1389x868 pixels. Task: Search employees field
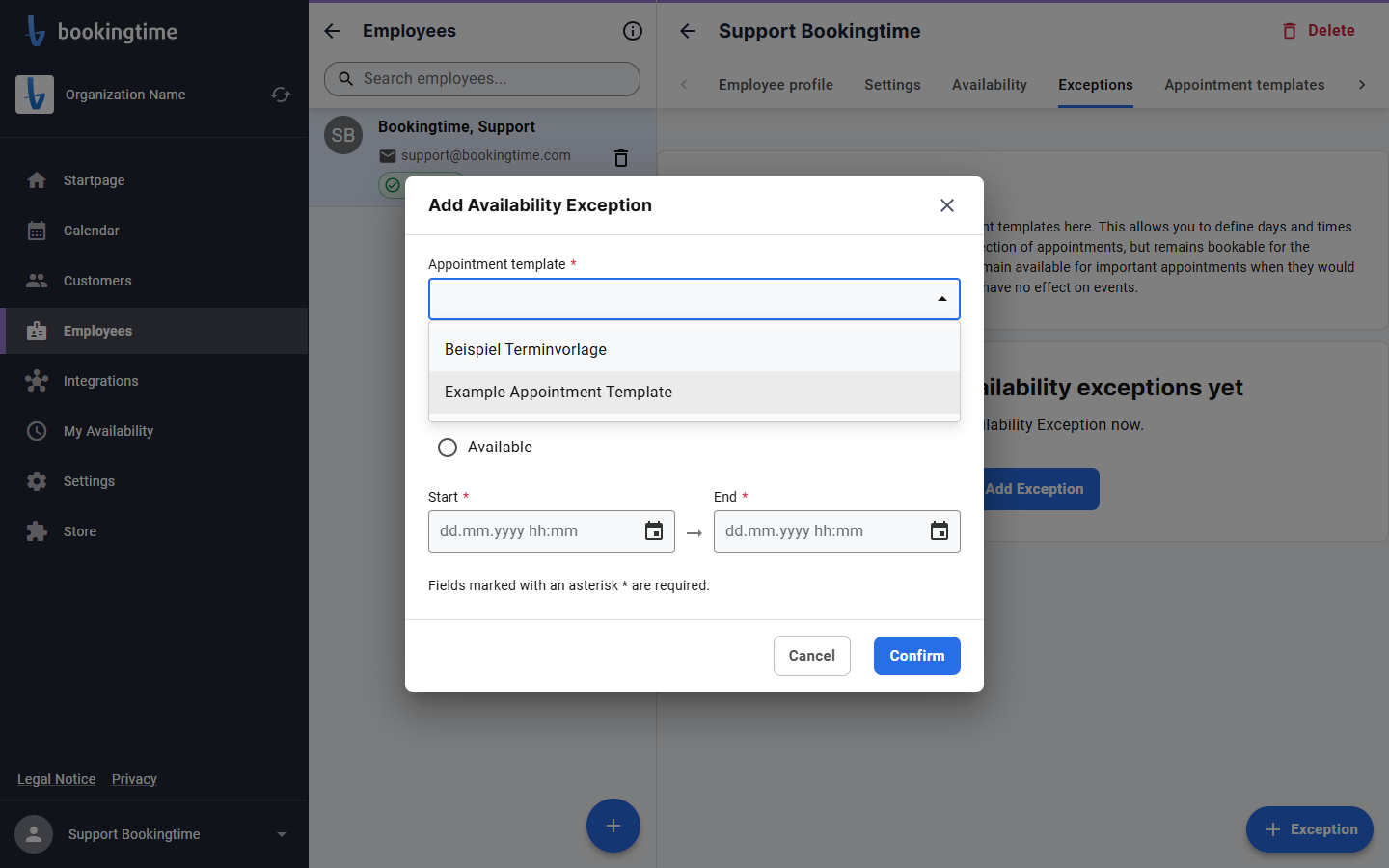pyautogui.click(x=482, y=79)
